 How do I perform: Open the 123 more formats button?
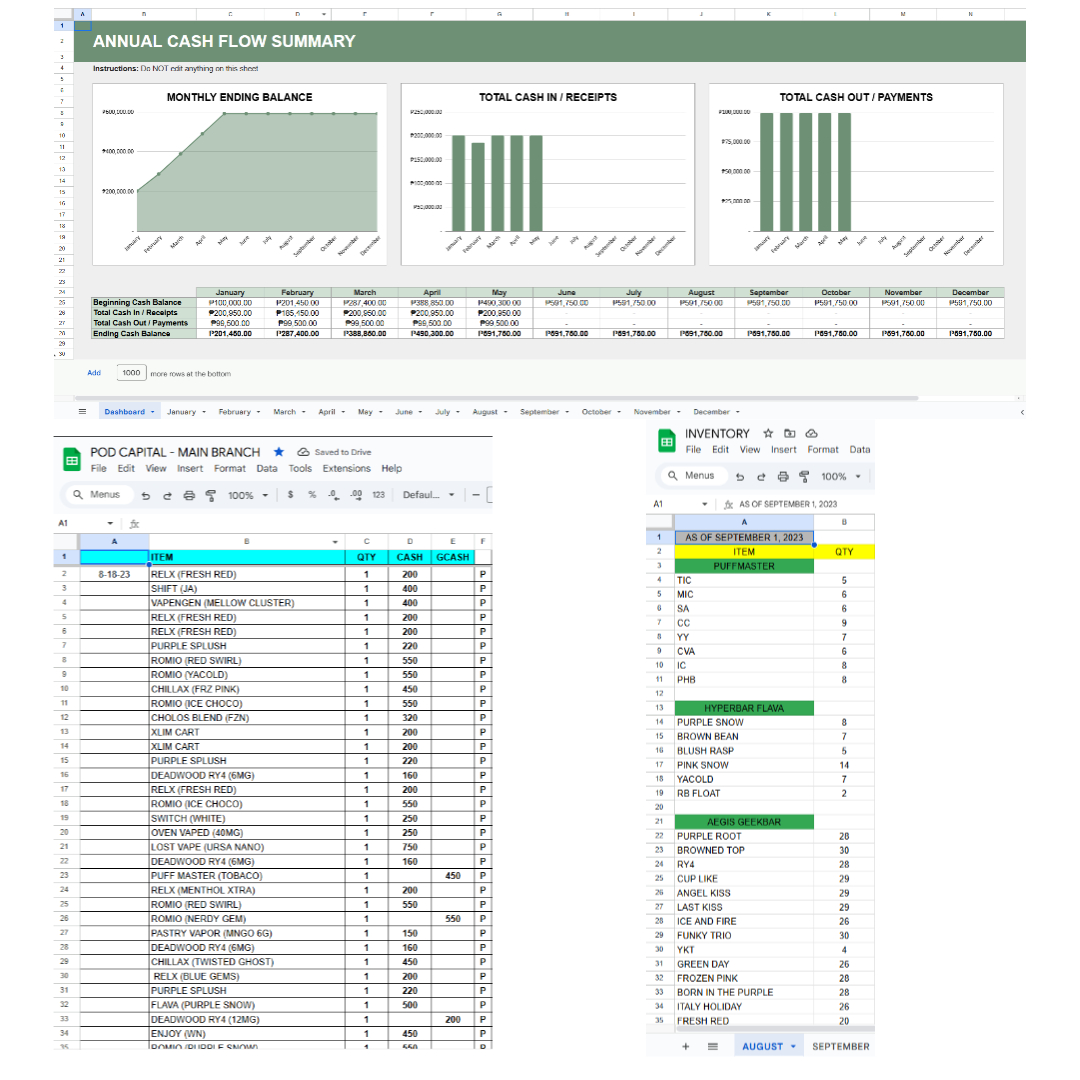pos(378,495)
